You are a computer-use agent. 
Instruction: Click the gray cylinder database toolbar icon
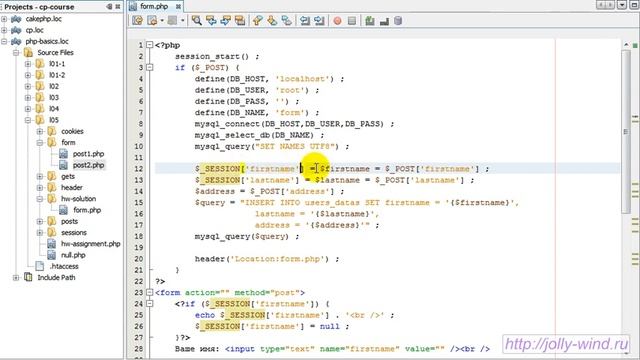coord(398,20)
